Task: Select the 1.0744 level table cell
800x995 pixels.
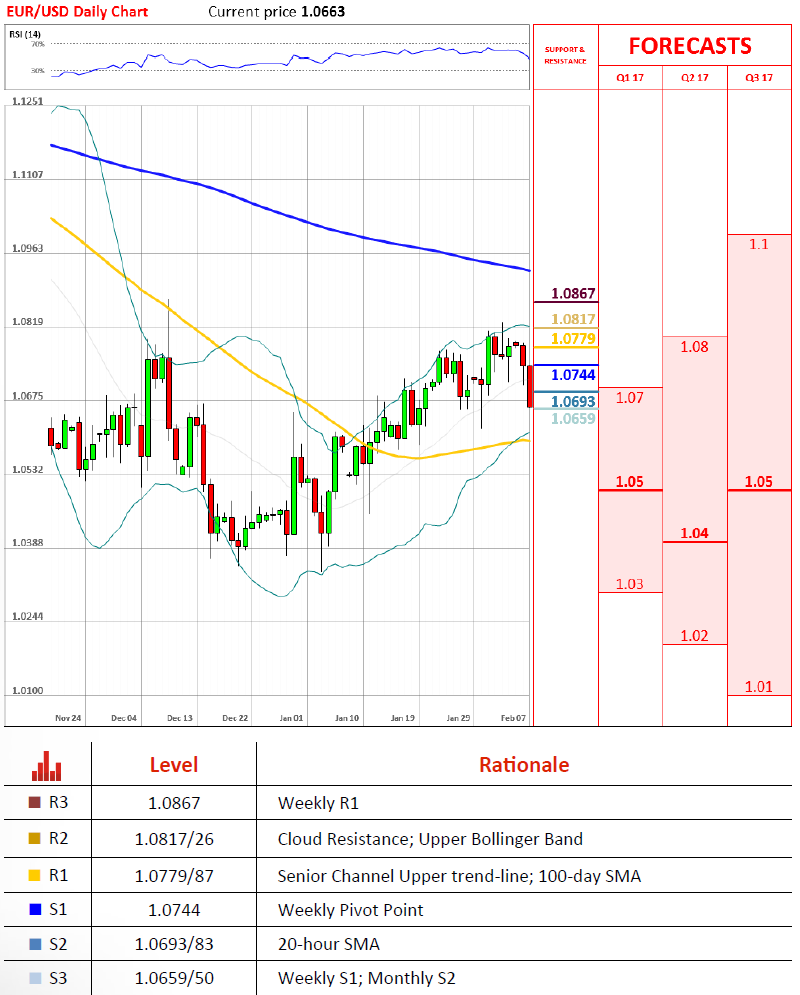Action: (x=174, y=910)
